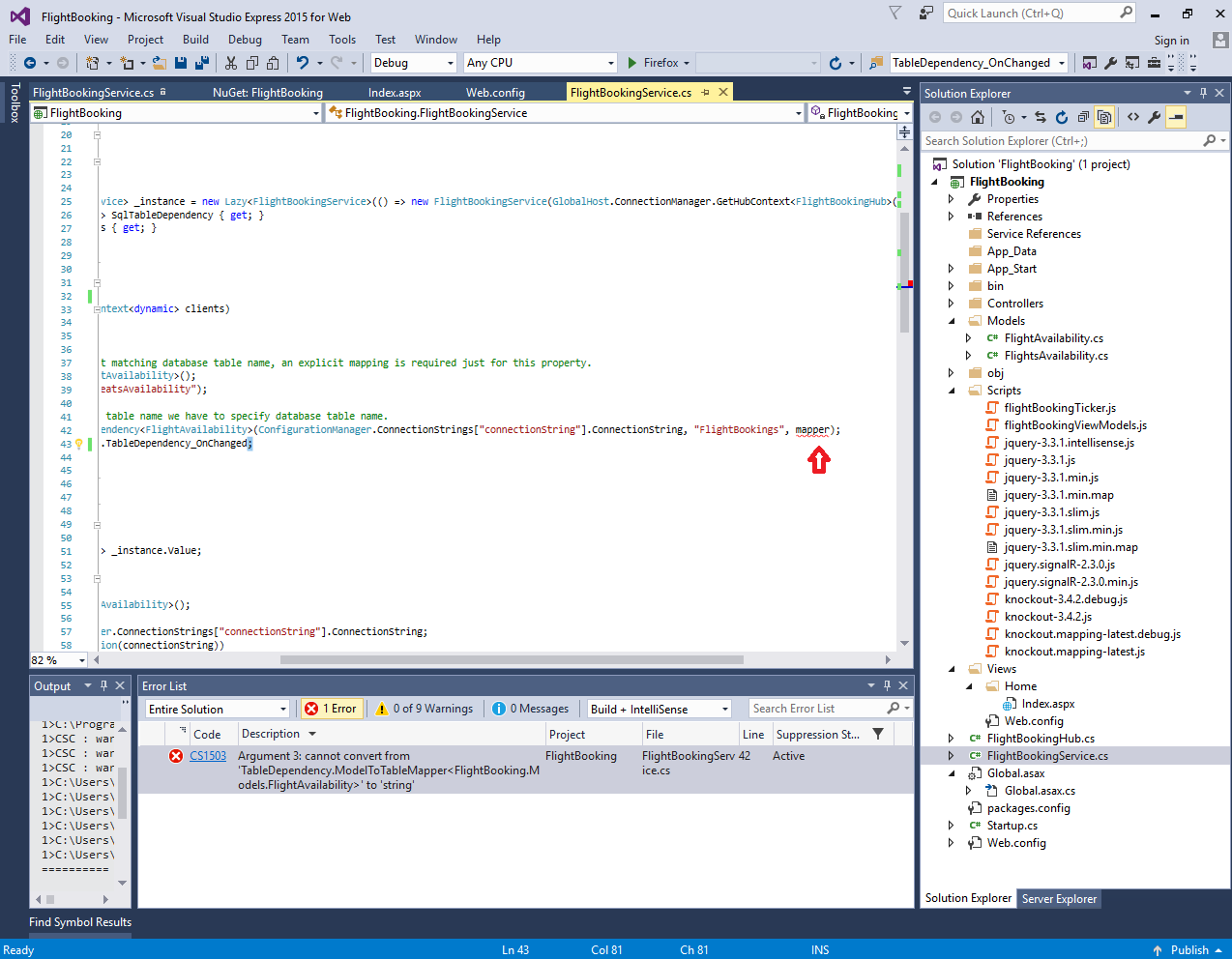
Task: Open Properties window via Solution Explorer wrench icon
Action: click(1152, 116)
